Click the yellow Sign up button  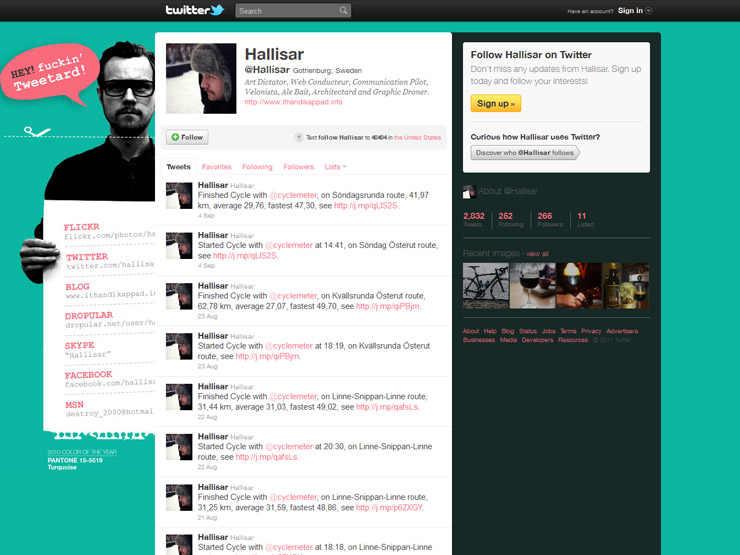pos(496,103)
